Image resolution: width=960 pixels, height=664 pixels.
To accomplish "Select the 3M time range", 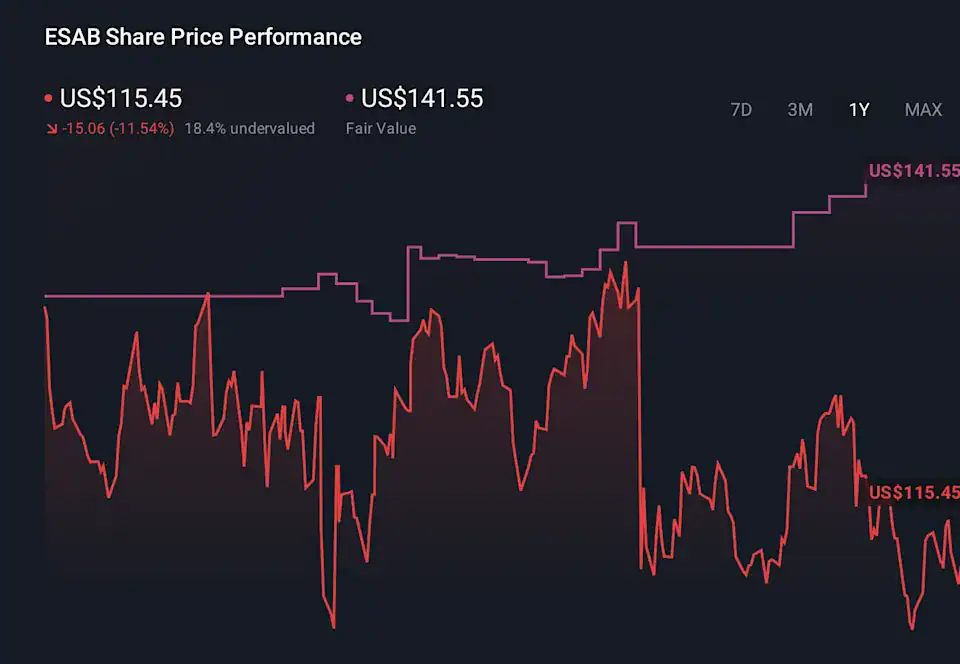I will pyautogui.click(x=800, y=110).
